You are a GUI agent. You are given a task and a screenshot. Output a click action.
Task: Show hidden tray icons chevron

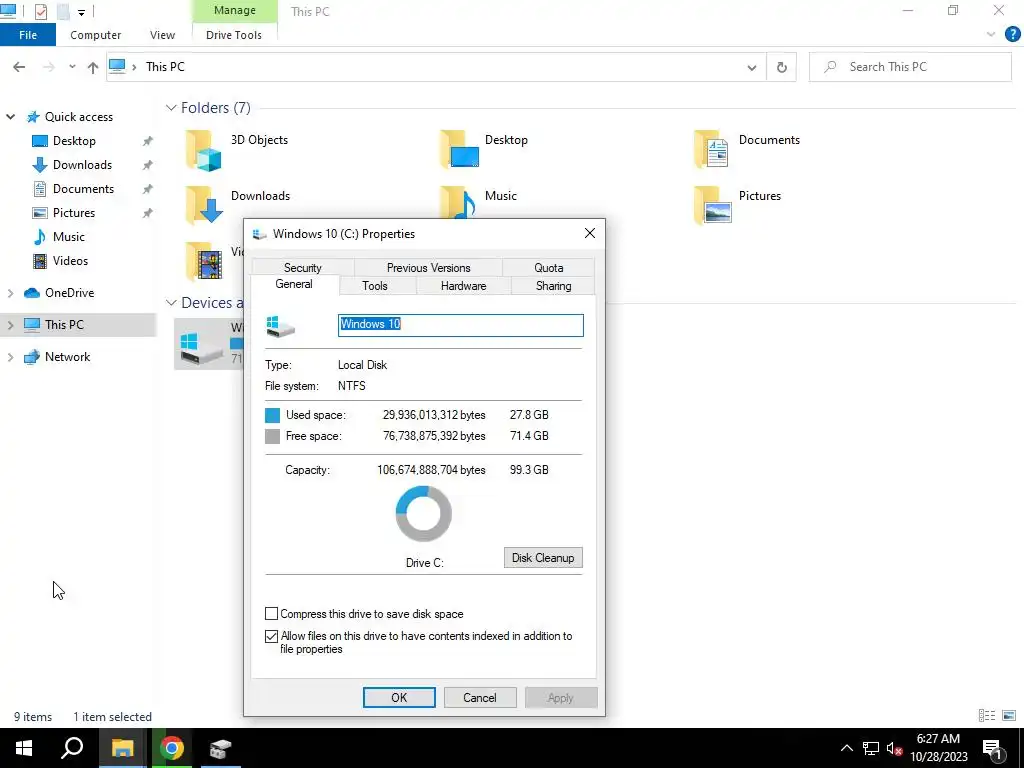[846, 748]
